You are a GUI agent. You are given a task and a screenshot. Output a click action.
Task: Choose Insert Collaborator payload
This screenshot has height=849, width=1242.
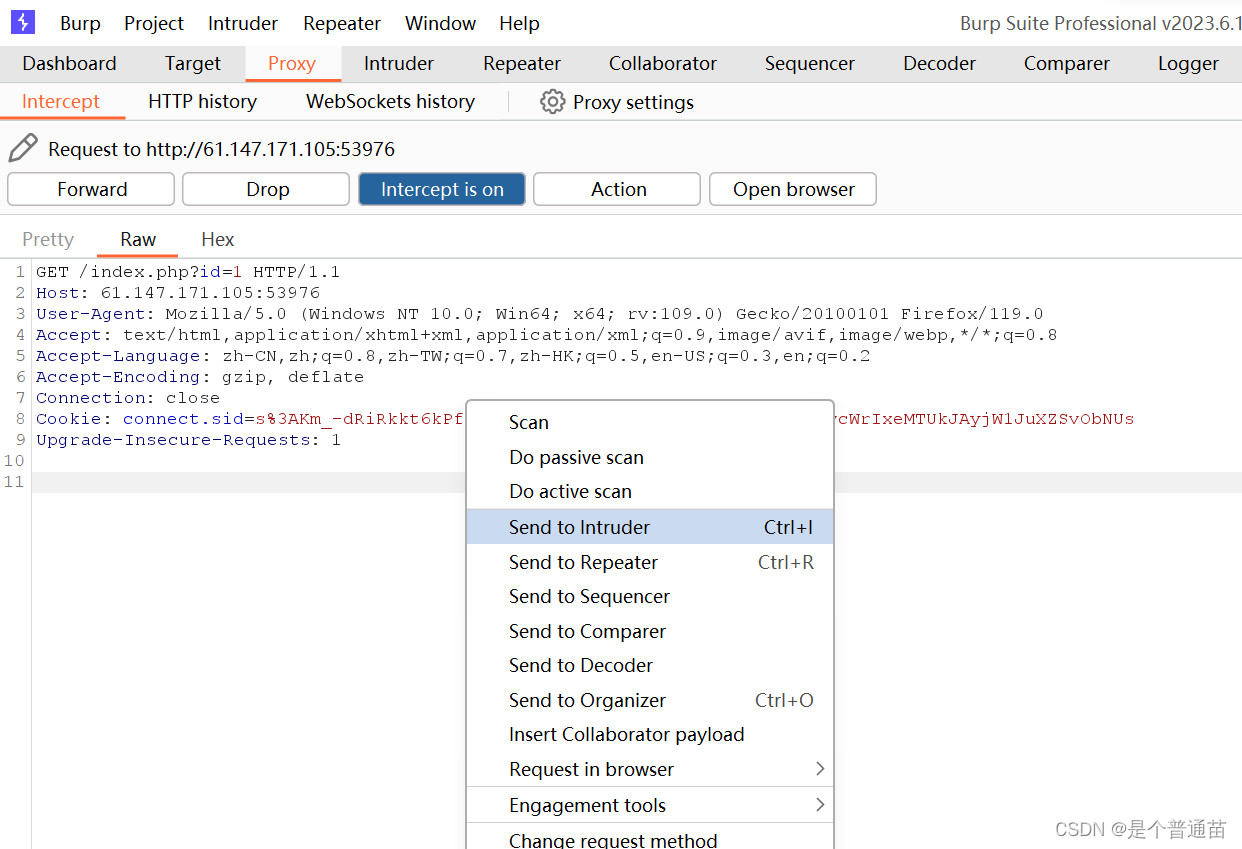pos(650,734)
